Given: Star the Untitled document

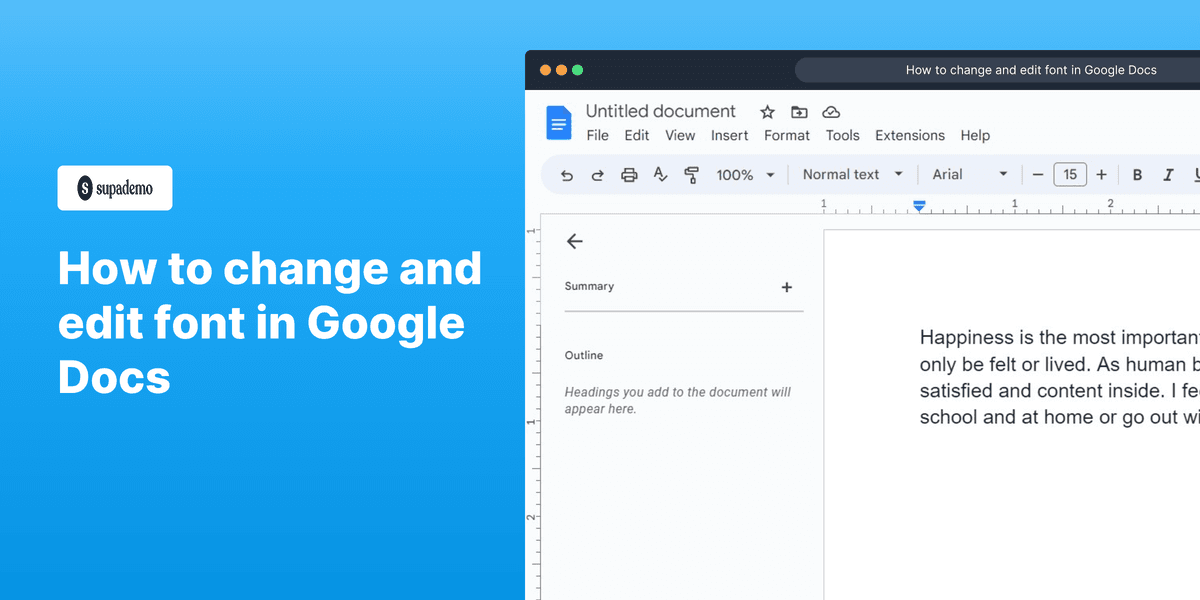Looking at the screenshot, I should (766, 112).
